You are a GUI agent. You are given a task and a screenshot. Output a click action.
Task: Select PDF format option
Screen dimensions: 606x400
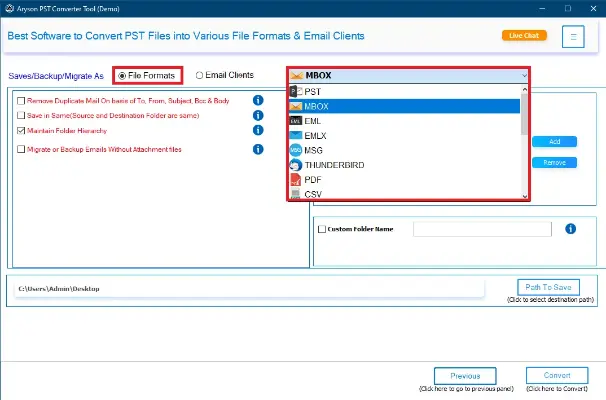[x=404, y=180]
